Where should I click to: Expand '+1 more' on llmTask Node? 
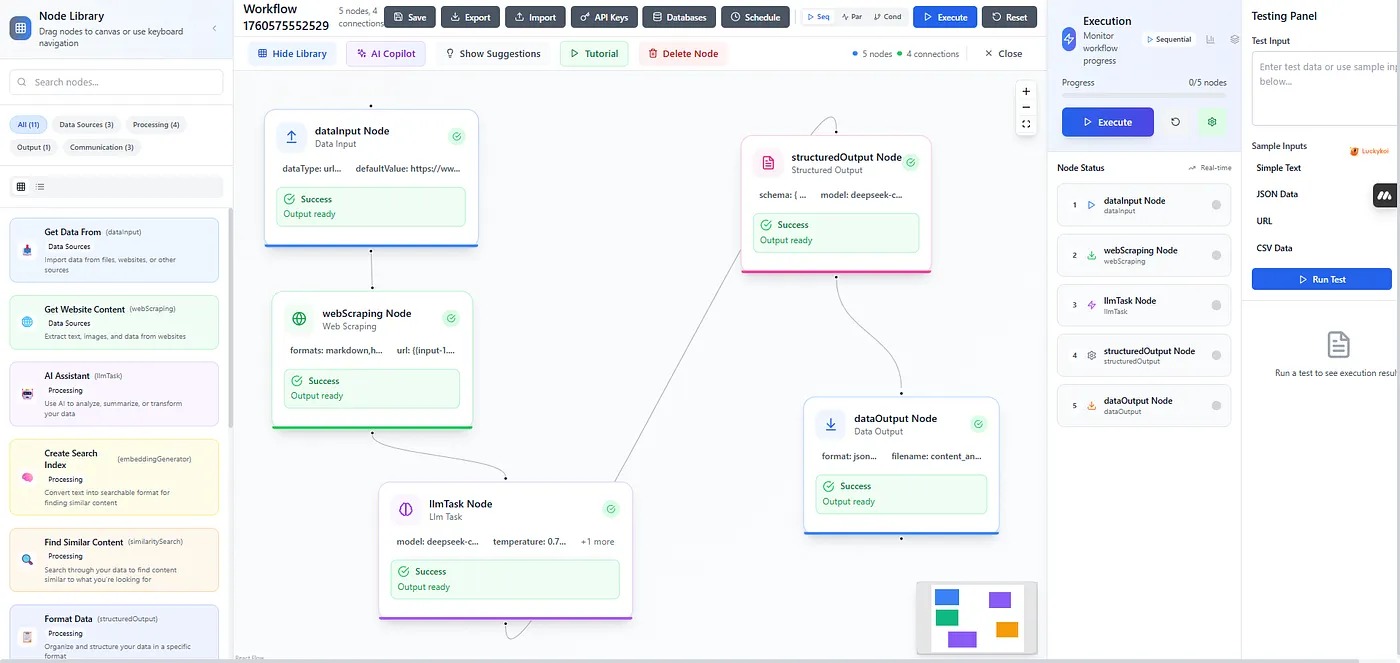(597, 542)
